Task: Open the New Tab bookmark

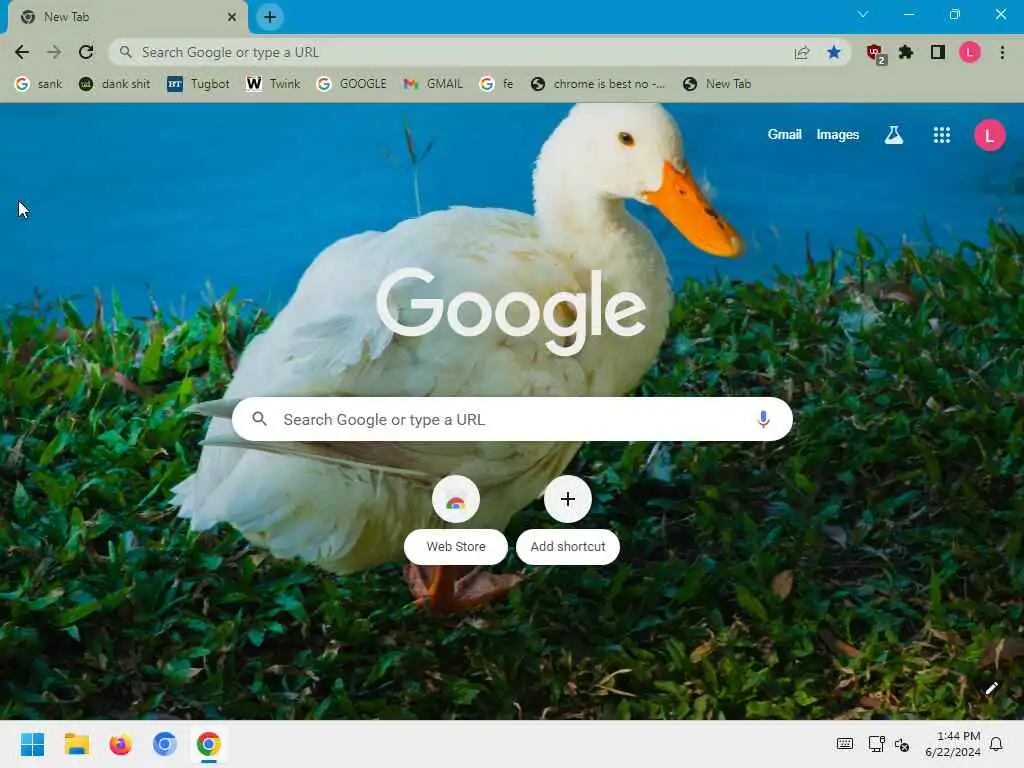Action: [x=717, y=84]
